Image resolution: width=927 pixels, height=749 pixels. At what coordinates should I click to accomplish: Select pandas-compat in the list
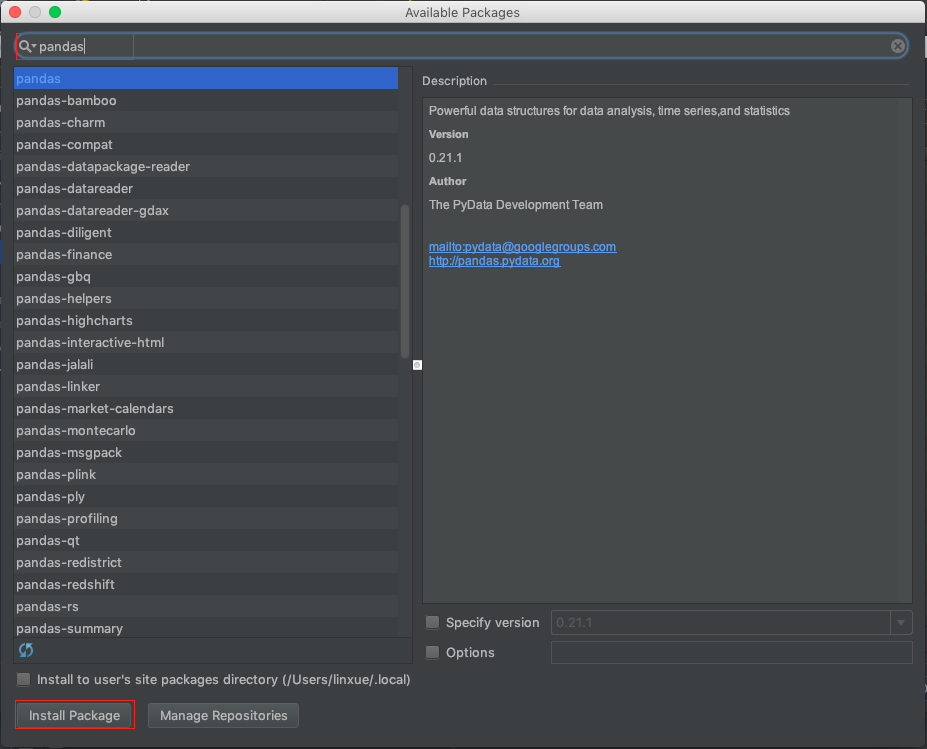pos(206,144)
